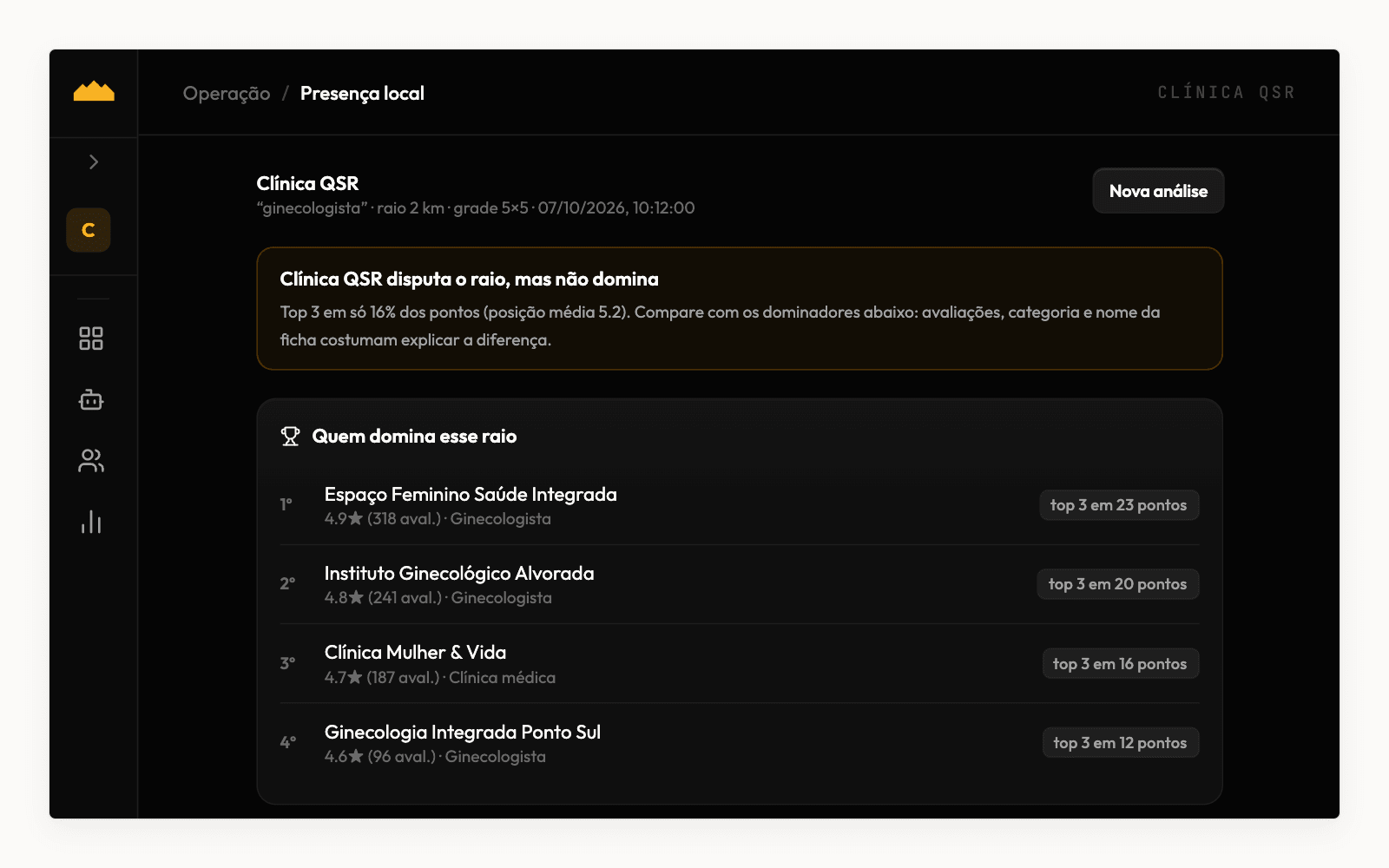Viewport: 1389px width, 868px height.
Task: Open the bar chart icon in the sidebar
Action: click(x=91, y=522)
